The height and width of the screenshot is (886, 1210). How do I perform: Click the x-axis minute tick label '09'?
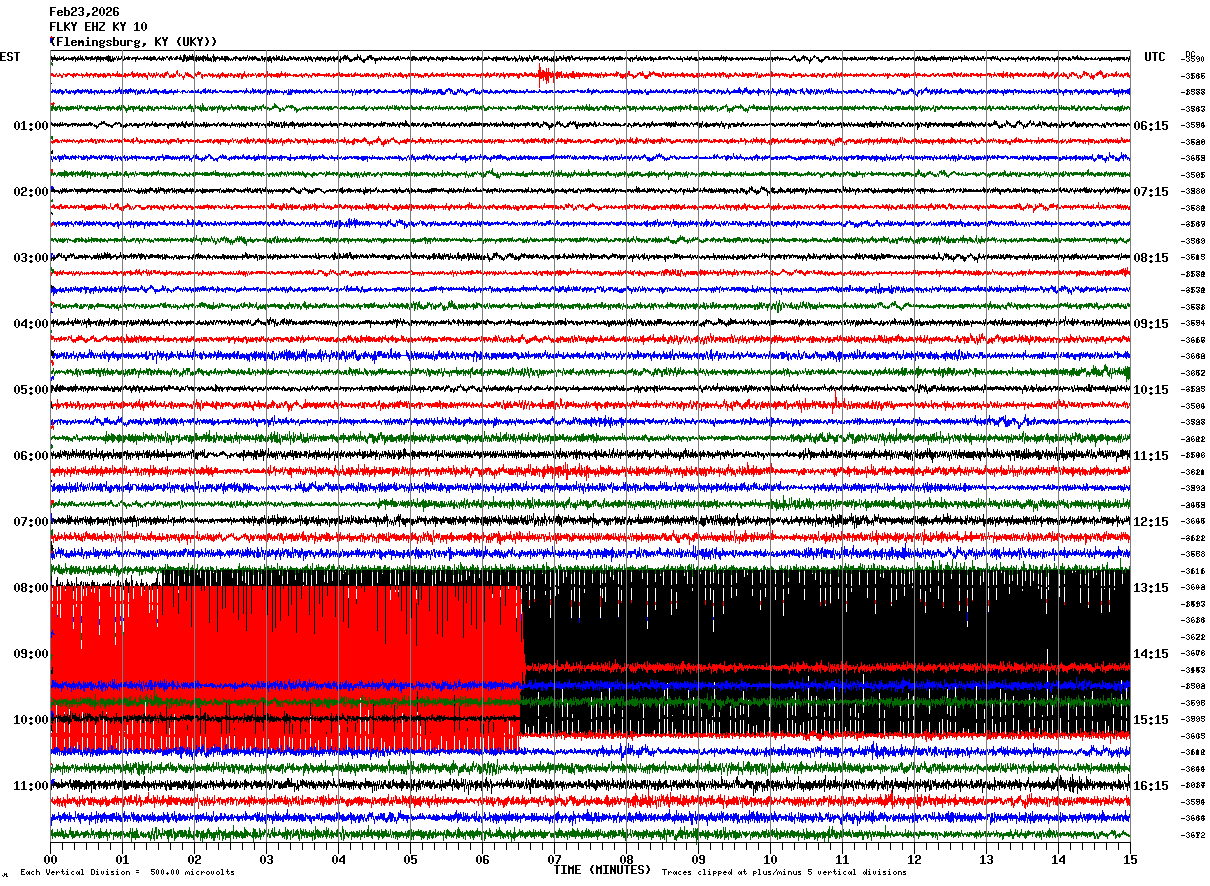pyautogui.click(x=698, y=859)
